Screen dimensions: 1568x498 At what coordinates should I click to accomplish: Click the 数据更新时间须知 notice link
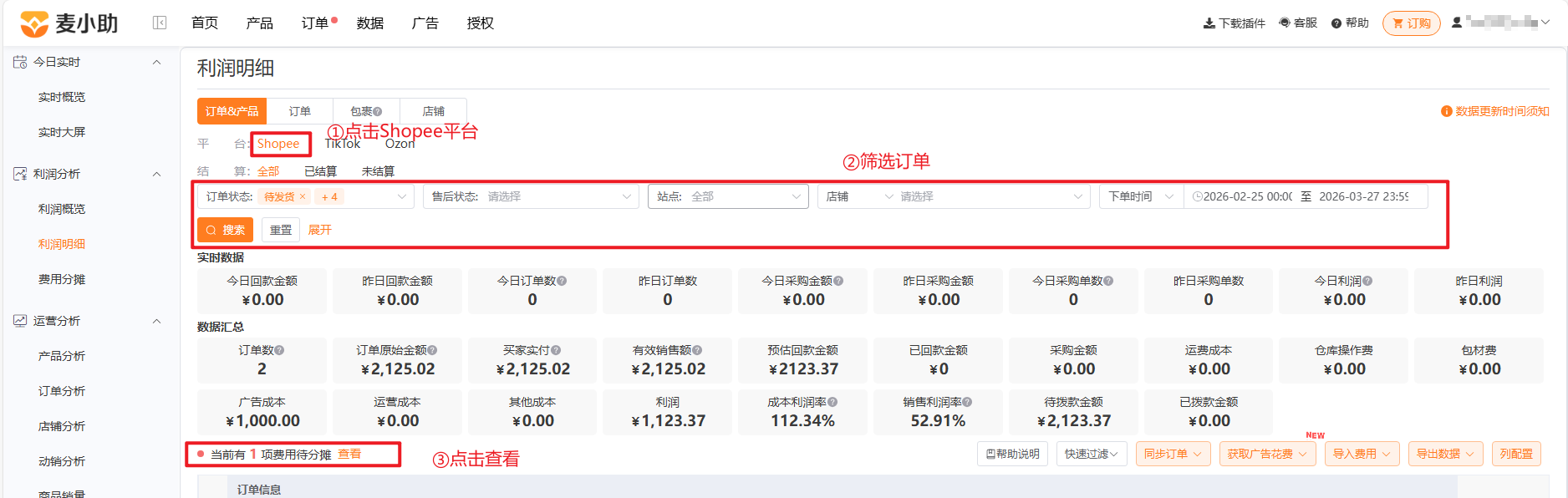(1495, 111)
